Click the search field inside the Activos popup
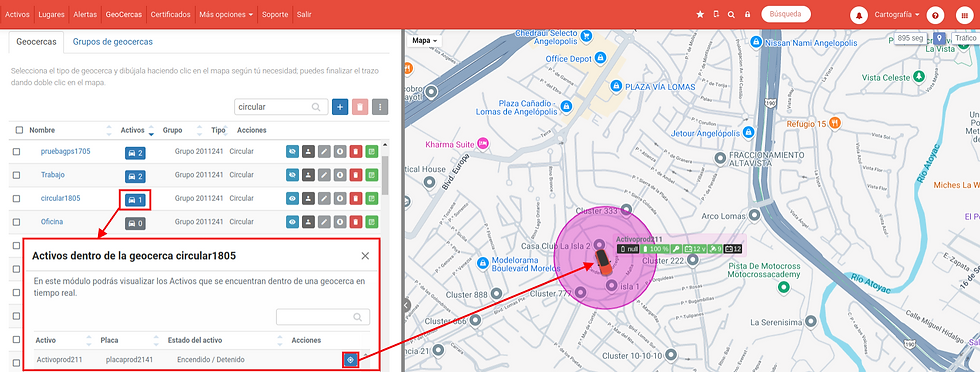This screenshot has height=372, width=980. [322, 317]
